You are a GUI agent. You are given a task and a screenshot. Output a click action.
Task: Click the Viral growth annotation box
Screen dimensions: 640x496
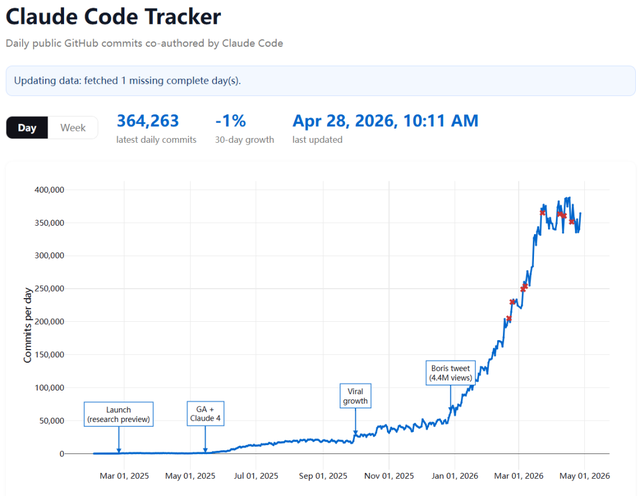pos(356,396)
